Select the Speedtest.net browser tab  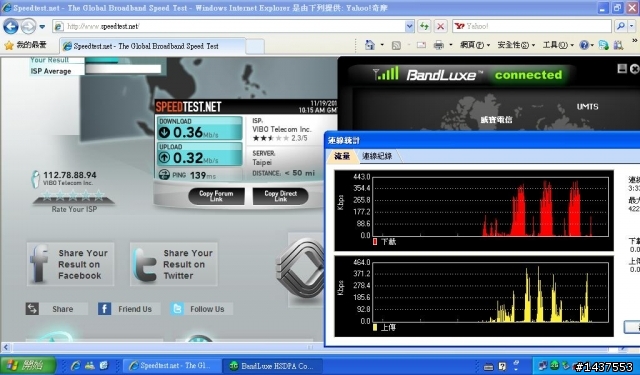153,46
